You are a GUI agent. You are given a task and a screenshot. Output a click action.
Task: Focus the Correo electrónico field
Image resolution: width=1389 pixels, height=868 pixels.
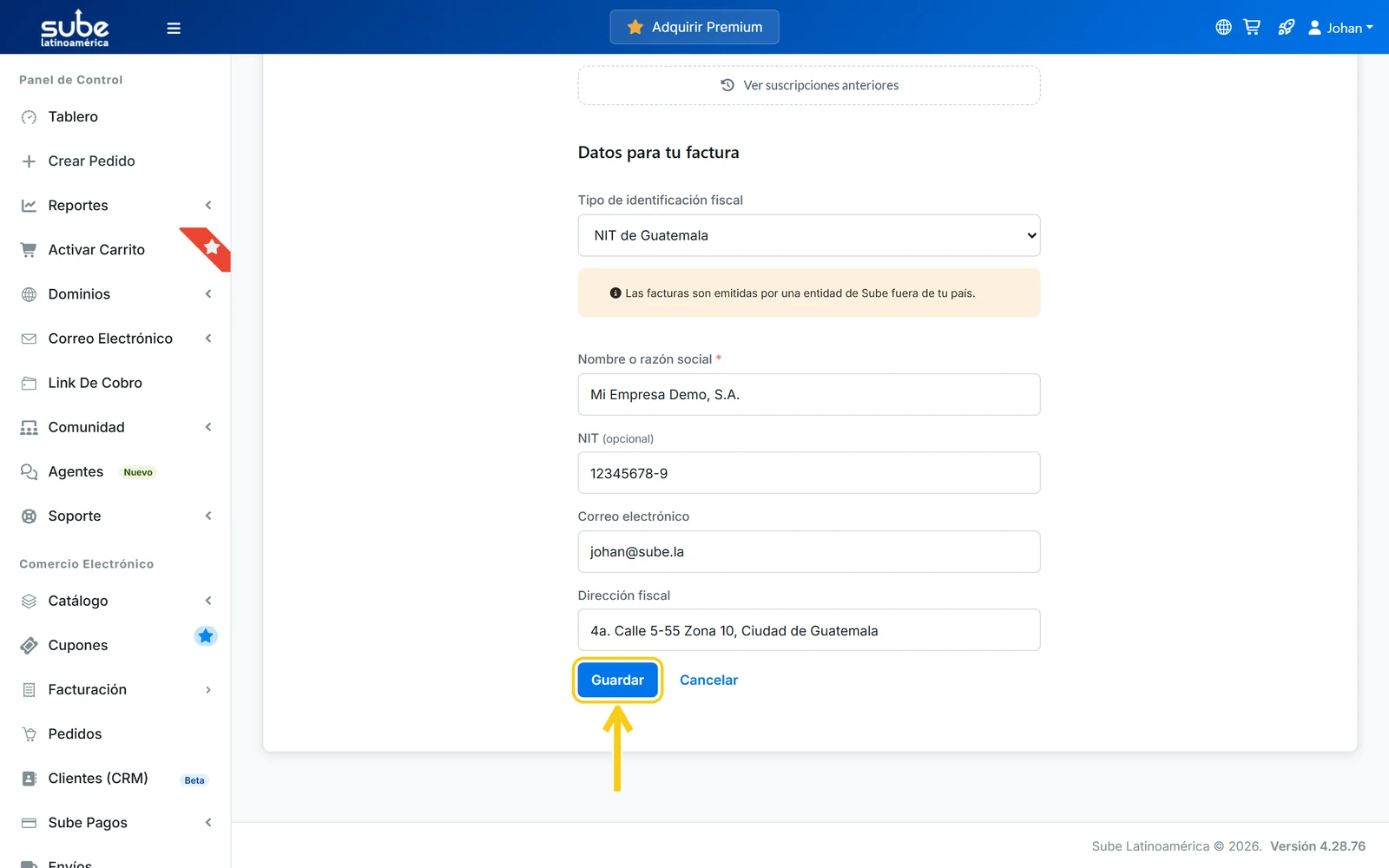809,552
